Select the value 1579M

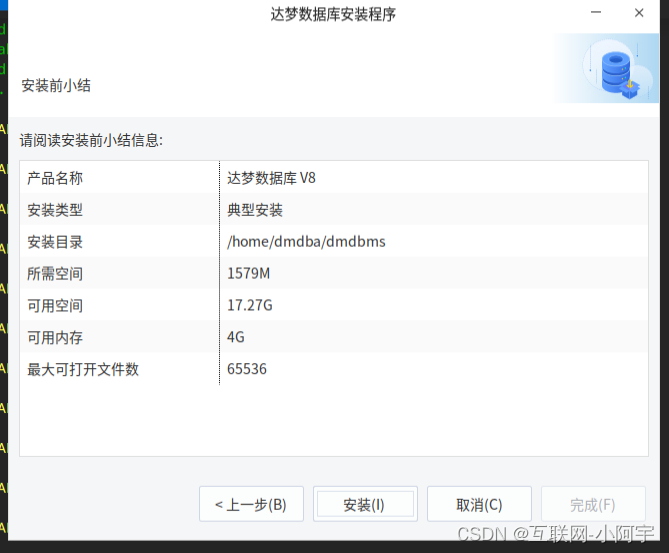pyautogui.click(x=248, y=274)
